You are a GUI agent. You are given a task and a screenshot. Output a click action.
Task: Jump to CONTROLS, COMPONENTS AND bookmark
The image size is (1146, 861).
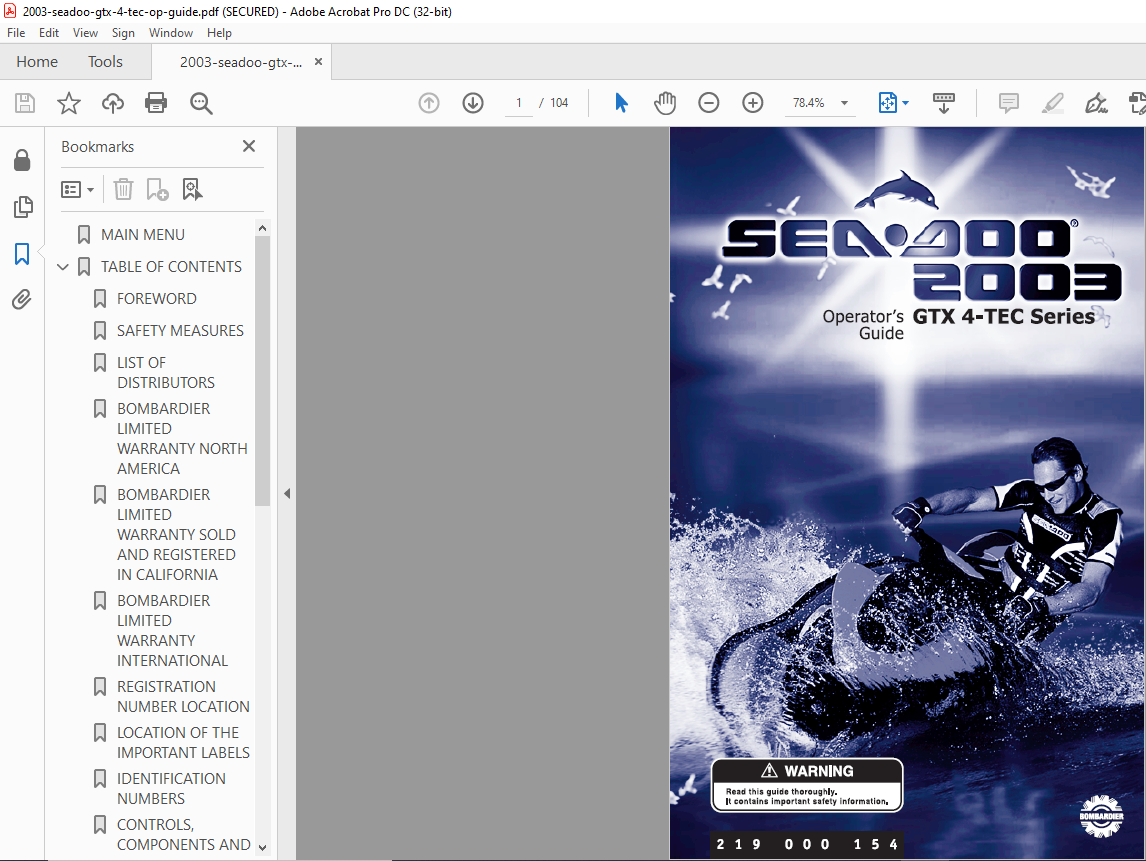pos(184,835)
